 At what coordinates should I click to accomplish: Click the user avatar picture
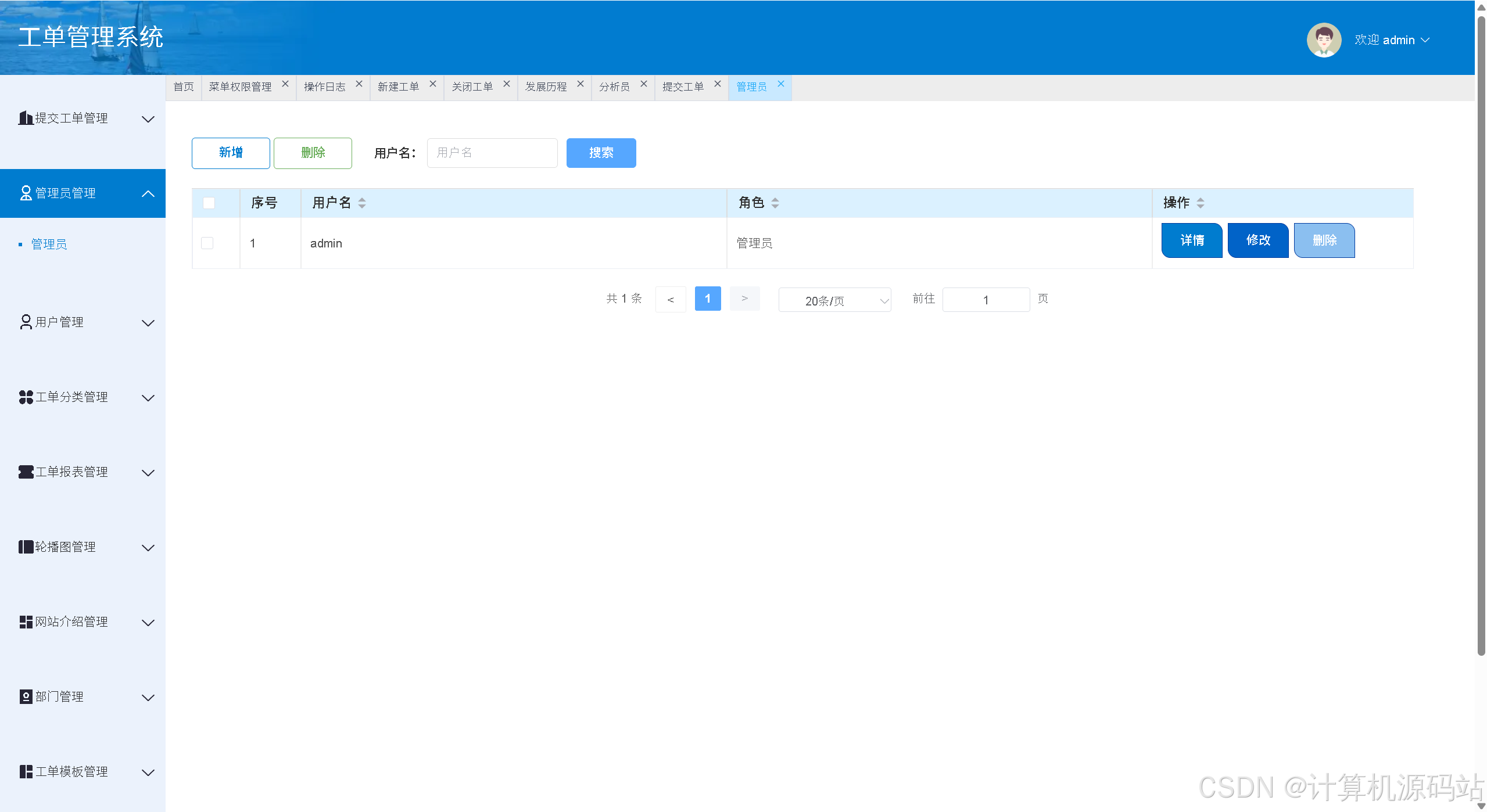coord(1323,40)
